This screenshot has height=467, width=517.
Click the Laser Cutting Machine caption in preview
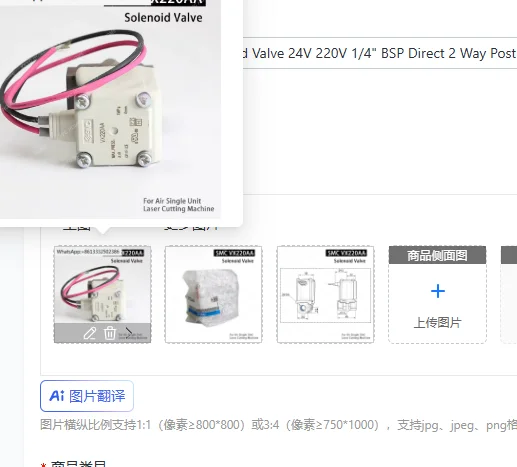click(179, 209)
